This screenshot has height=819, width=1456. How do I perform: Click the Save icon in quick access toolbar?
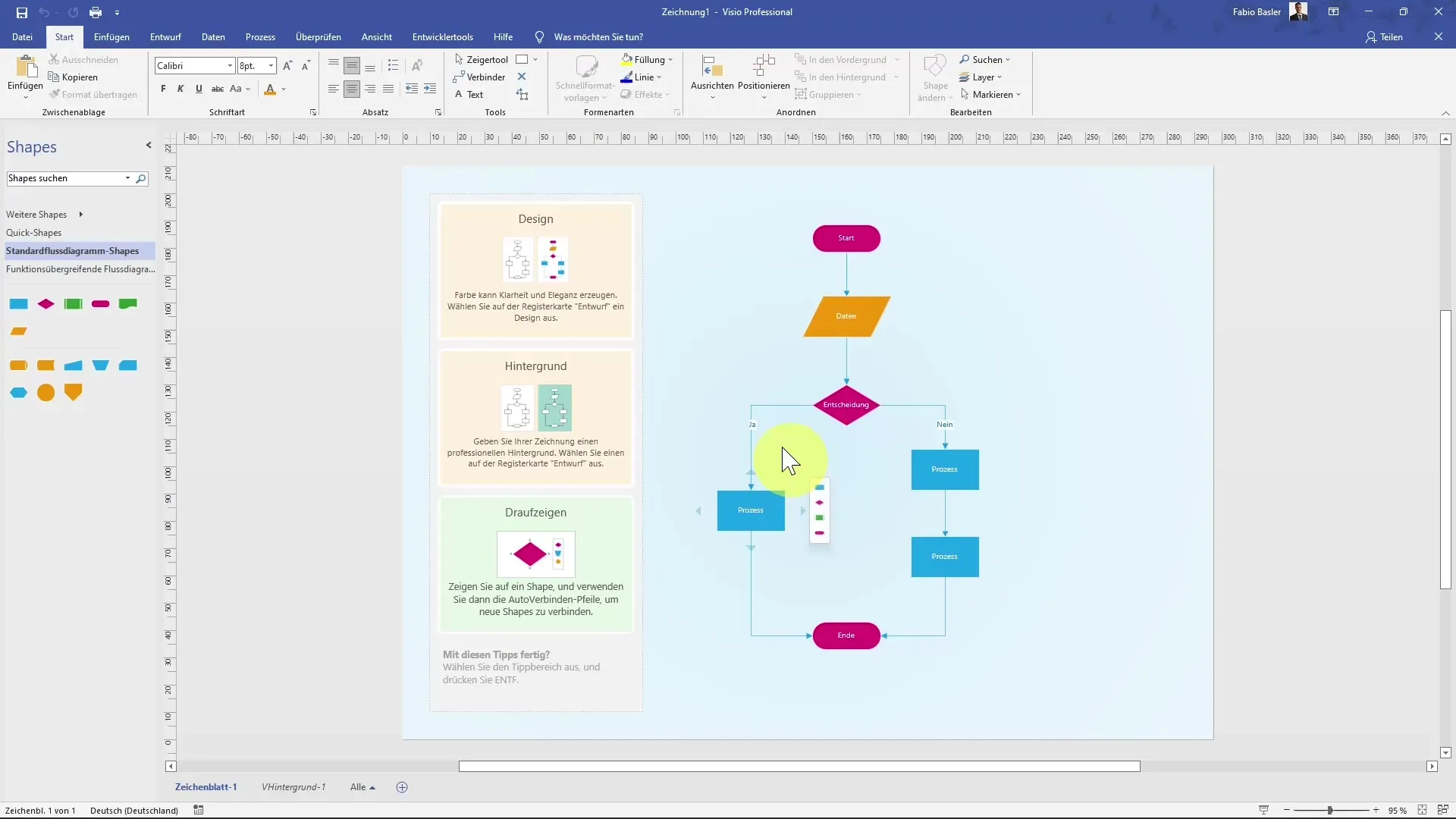[x=22, y=12]
